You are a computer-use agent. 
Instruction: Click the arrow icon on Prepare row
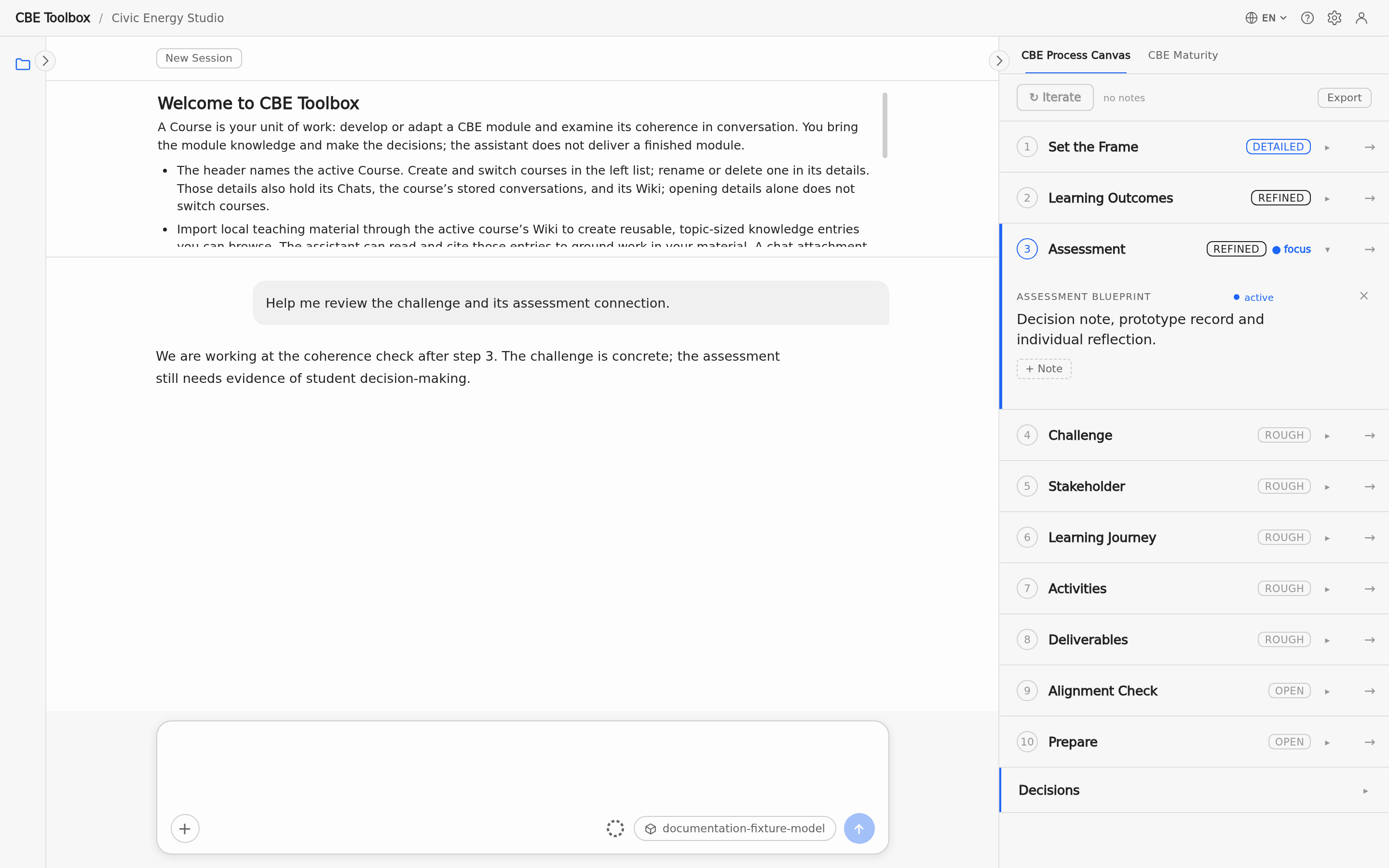[x=1370, y=742]
